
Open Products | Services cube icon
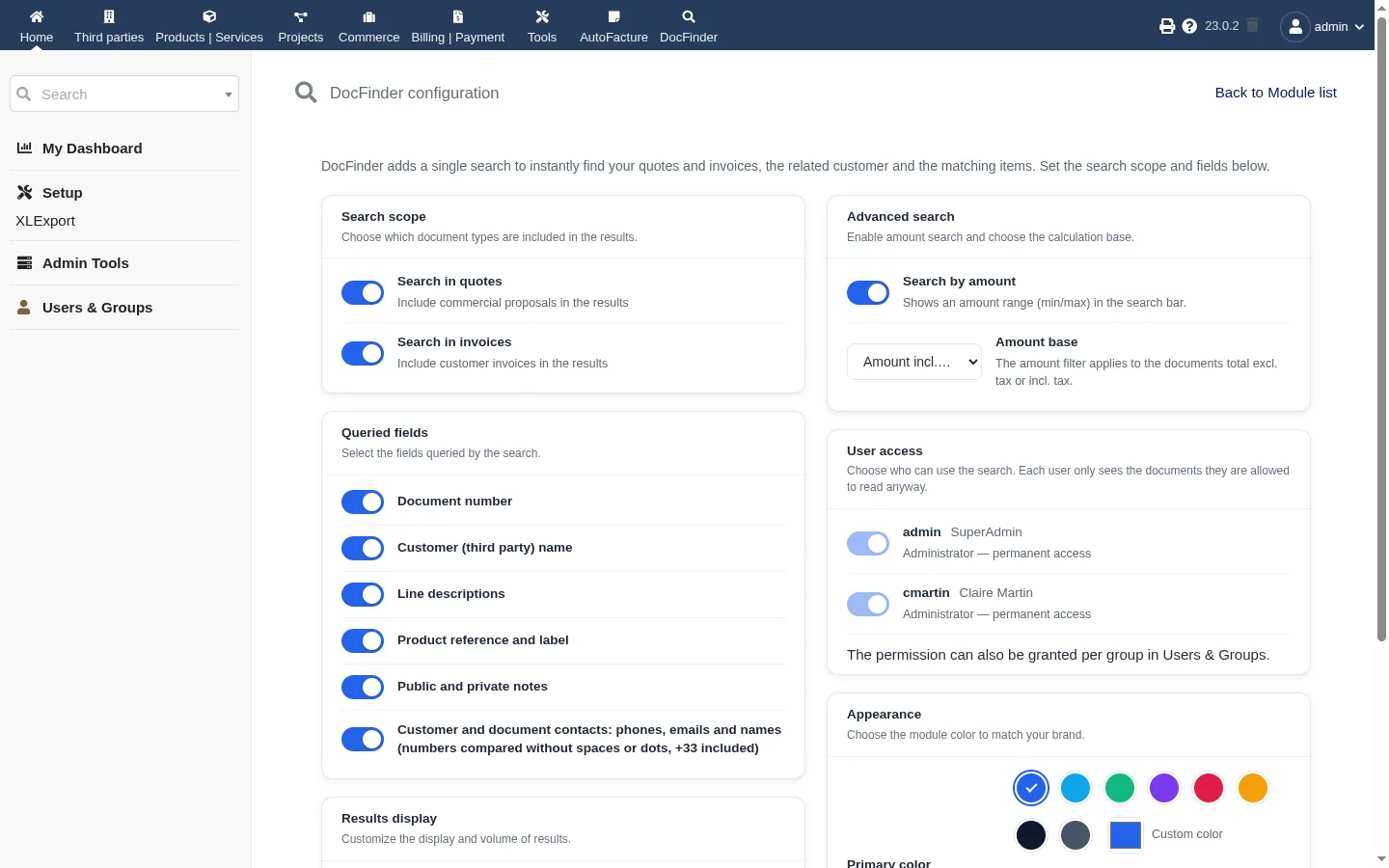[209, 16]
